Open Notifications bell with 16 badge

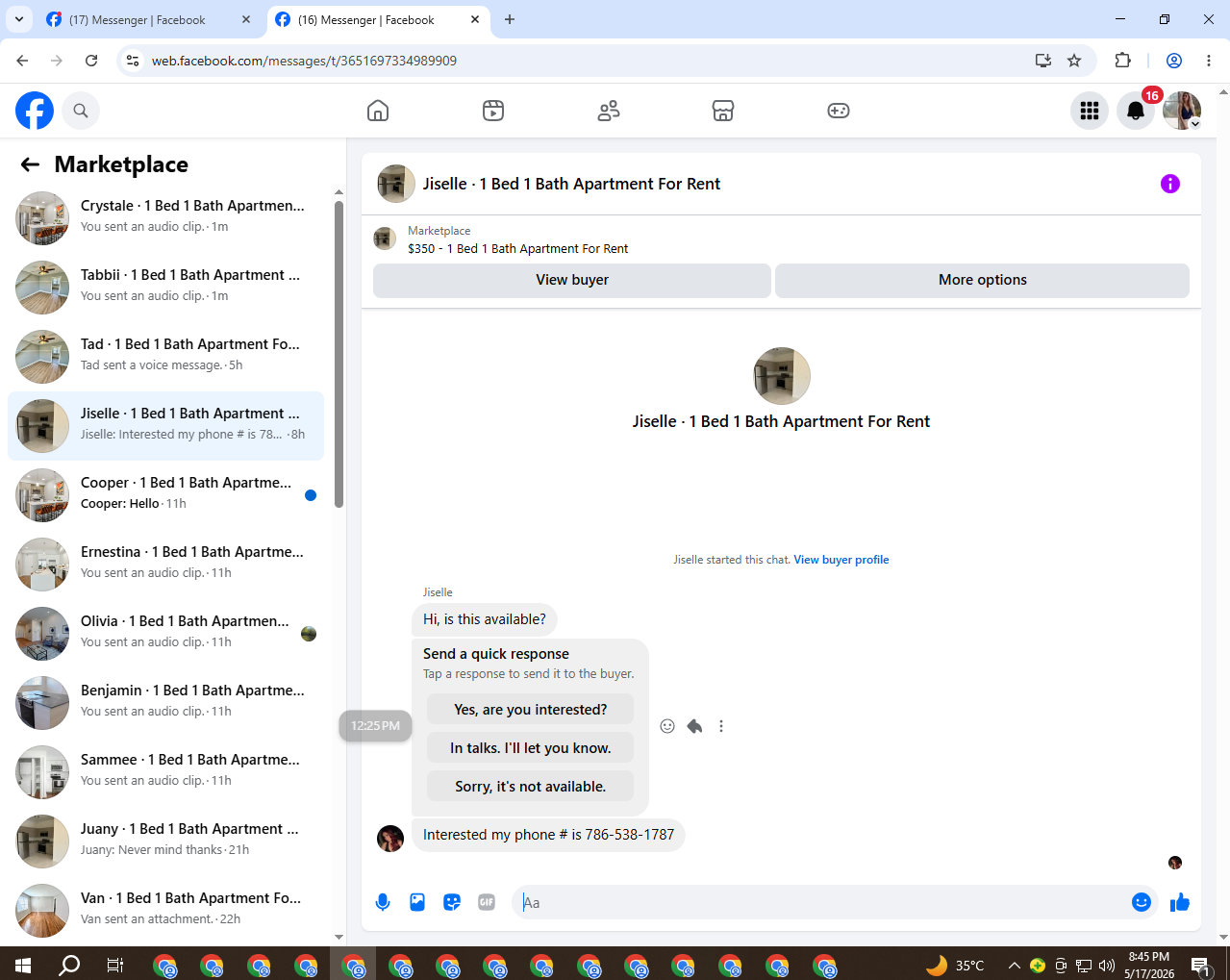tap(1136, 111)
